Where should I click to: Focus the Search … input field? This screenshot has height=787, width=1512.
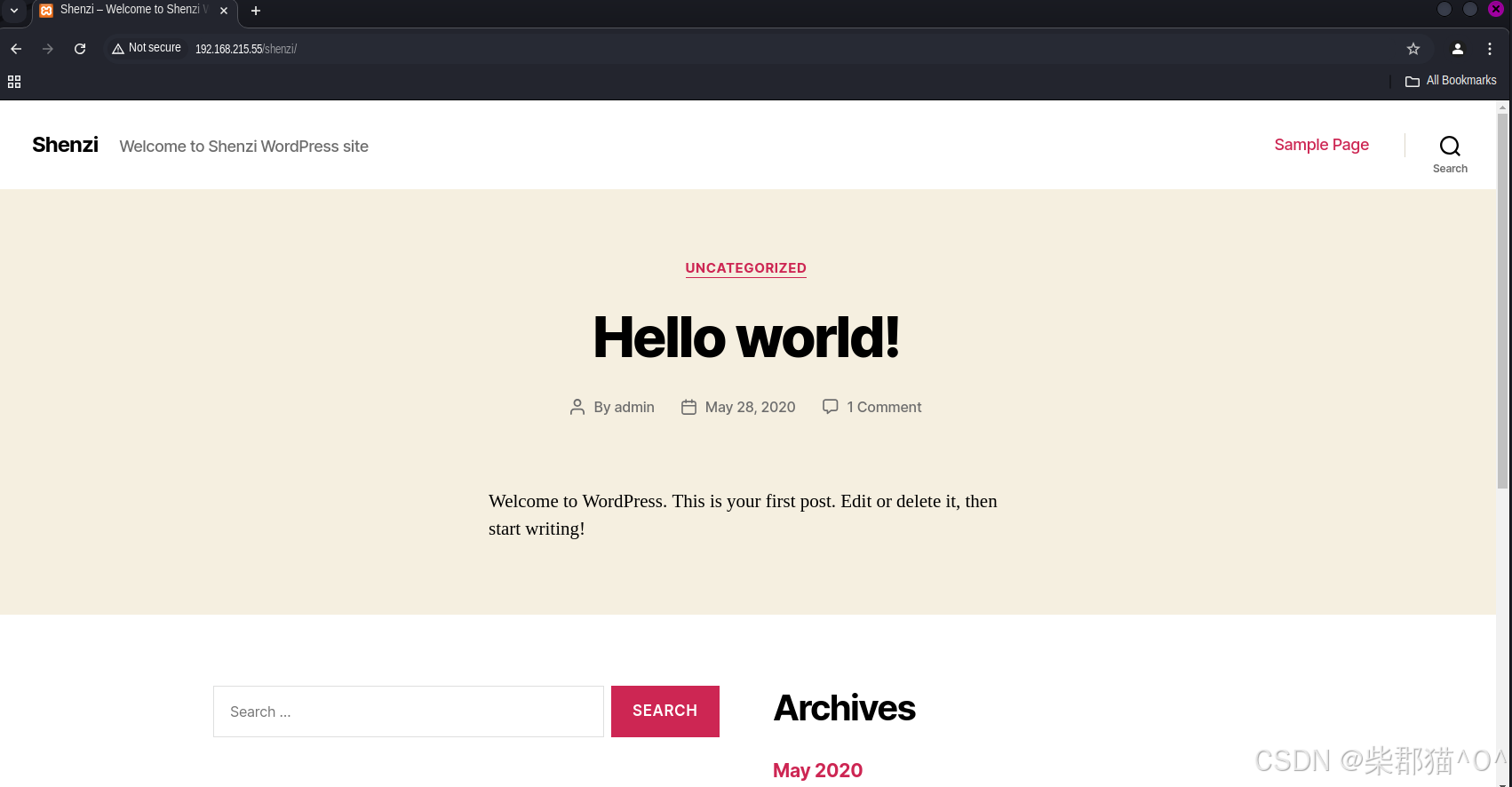click(409, 711)
